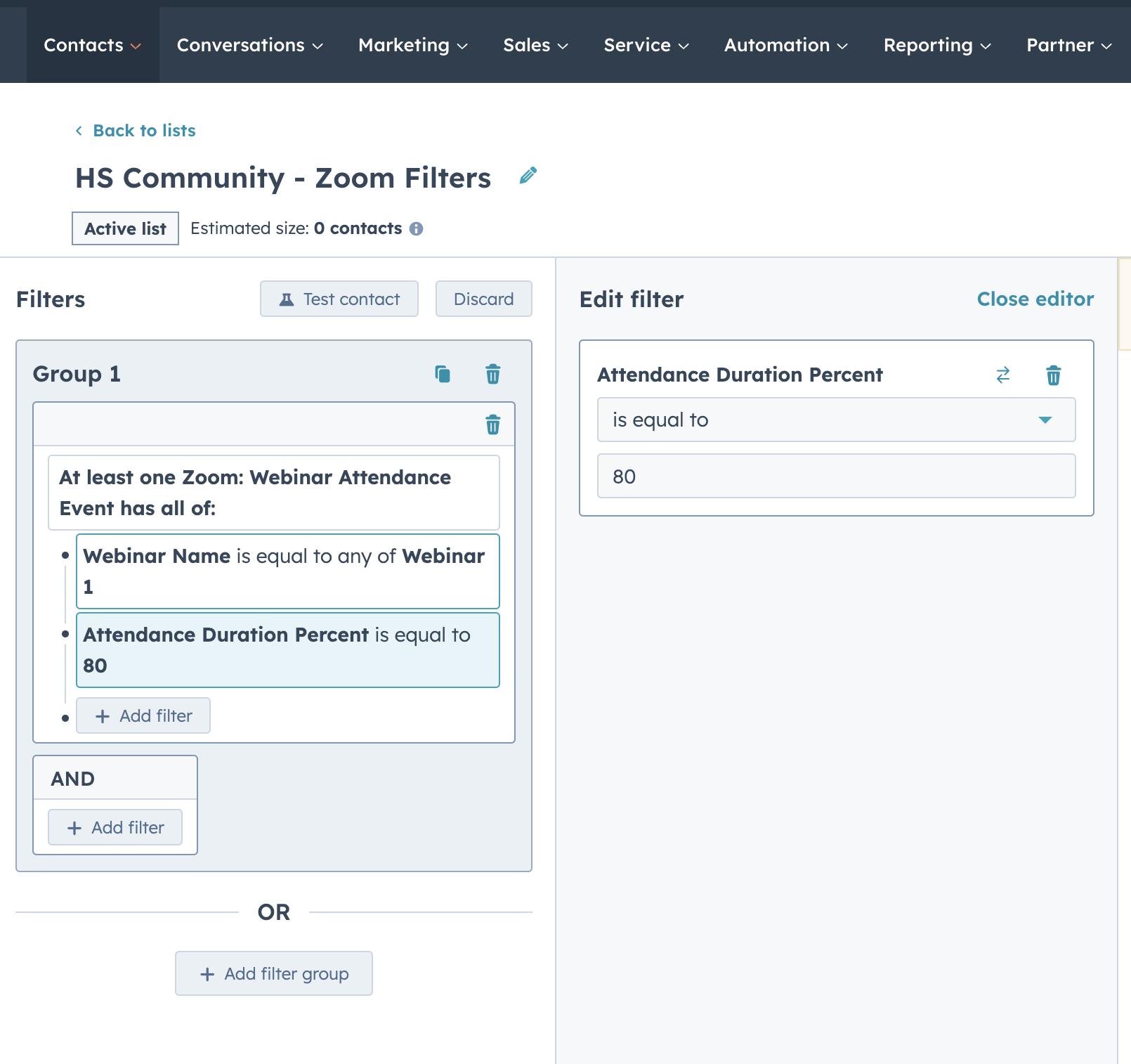Click the Discard button
1131x1064 pixels.
(x=483, y=299)
